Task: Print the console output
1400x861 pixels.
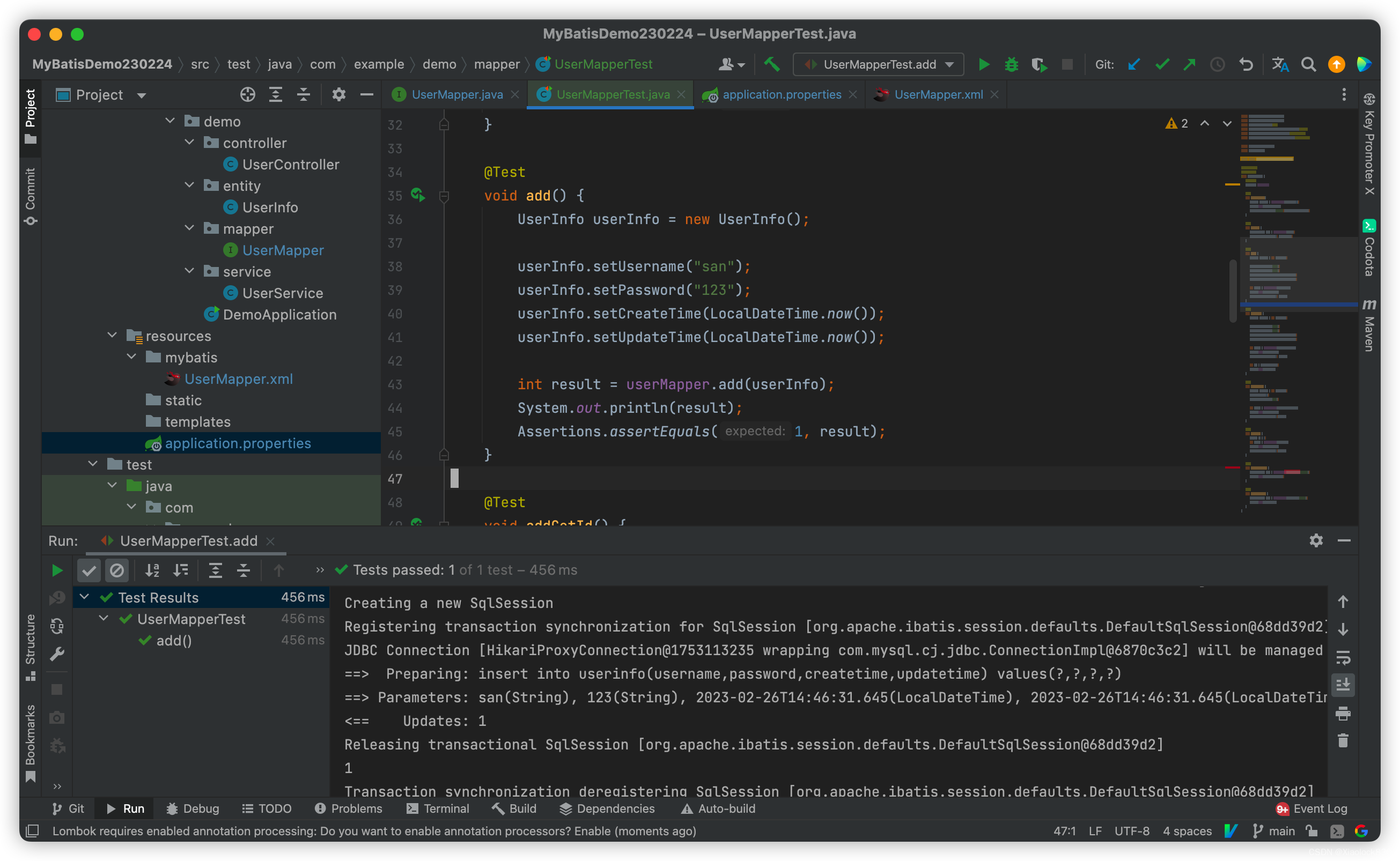Action: pyautogui.click(x=1343, y=713)
